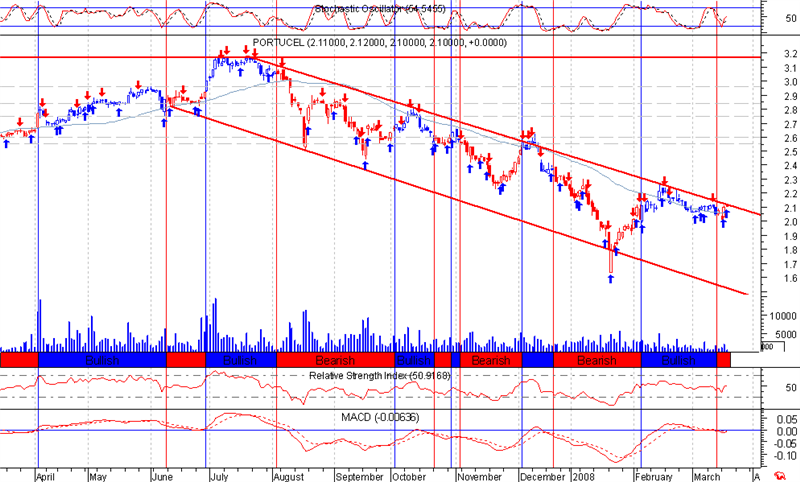Click the 50 level label on RSI panel
This screenshot has height=482, width=800.
point(791,388)
